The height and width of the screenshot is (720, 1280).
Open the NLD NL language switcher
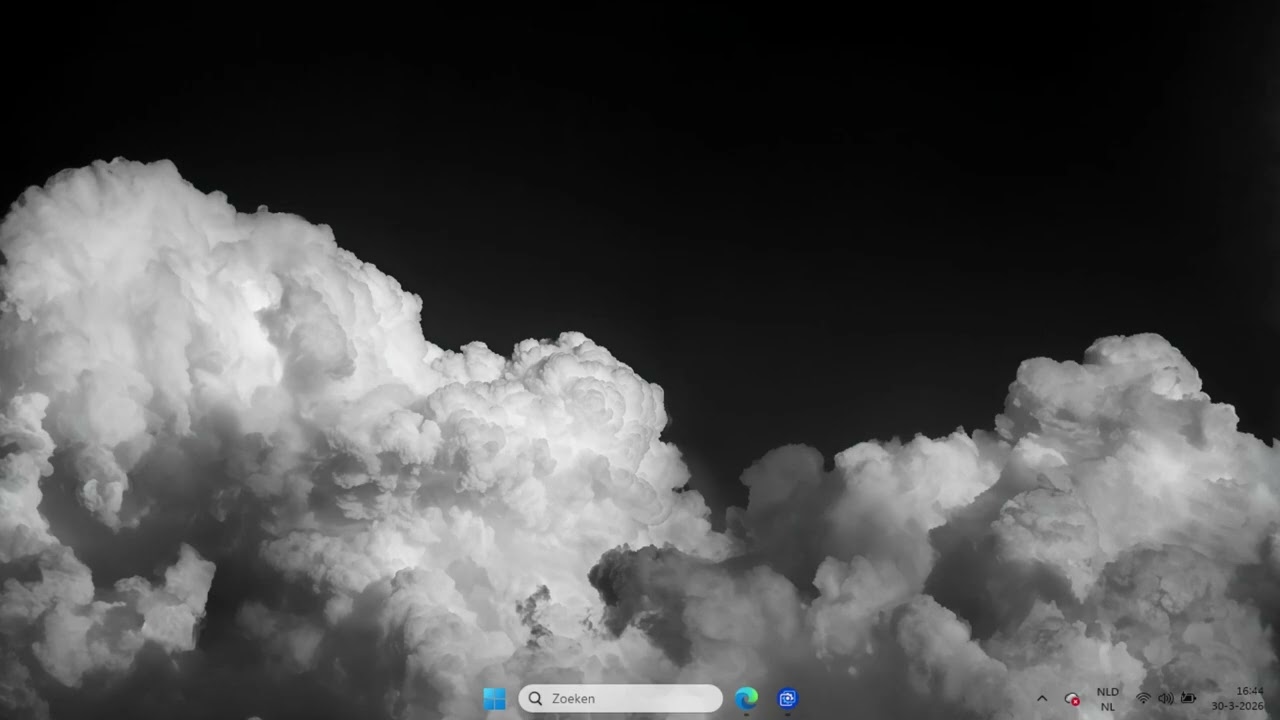pyautogui.click(x=1108, y=699)
